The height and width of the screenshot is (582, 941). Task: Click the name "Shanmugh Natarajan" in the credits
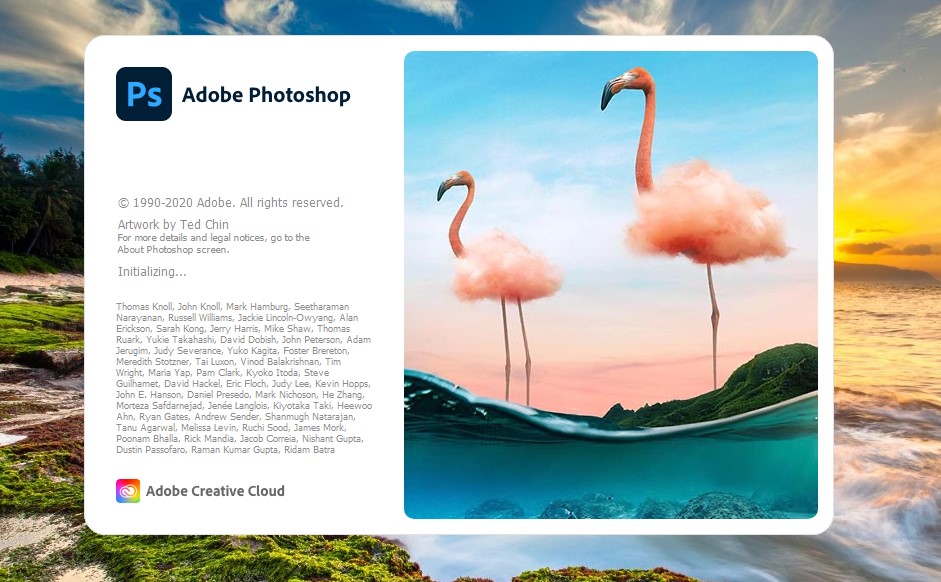(310, 416)
